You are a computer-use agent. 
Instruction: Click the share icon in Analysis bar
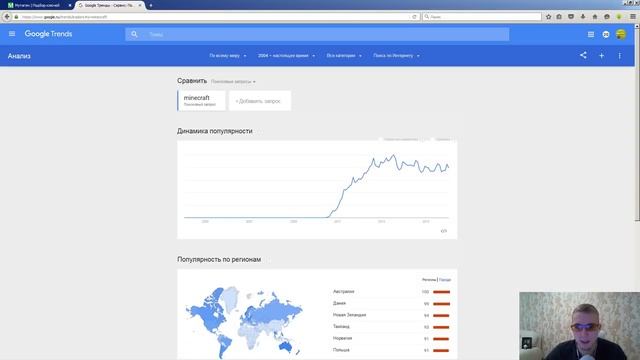pyautogui.click(x=583, y=55)
